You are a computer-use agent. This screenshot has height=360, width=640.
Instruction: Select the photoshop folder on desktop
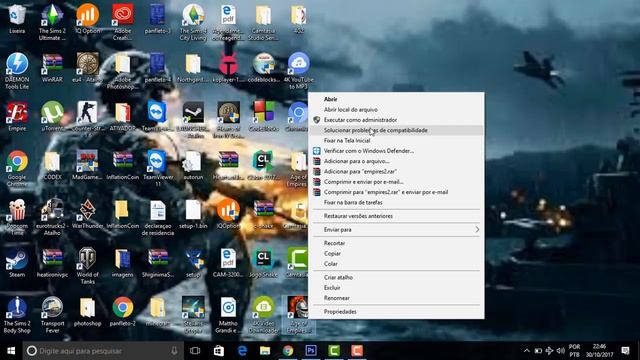pos(87,311)
